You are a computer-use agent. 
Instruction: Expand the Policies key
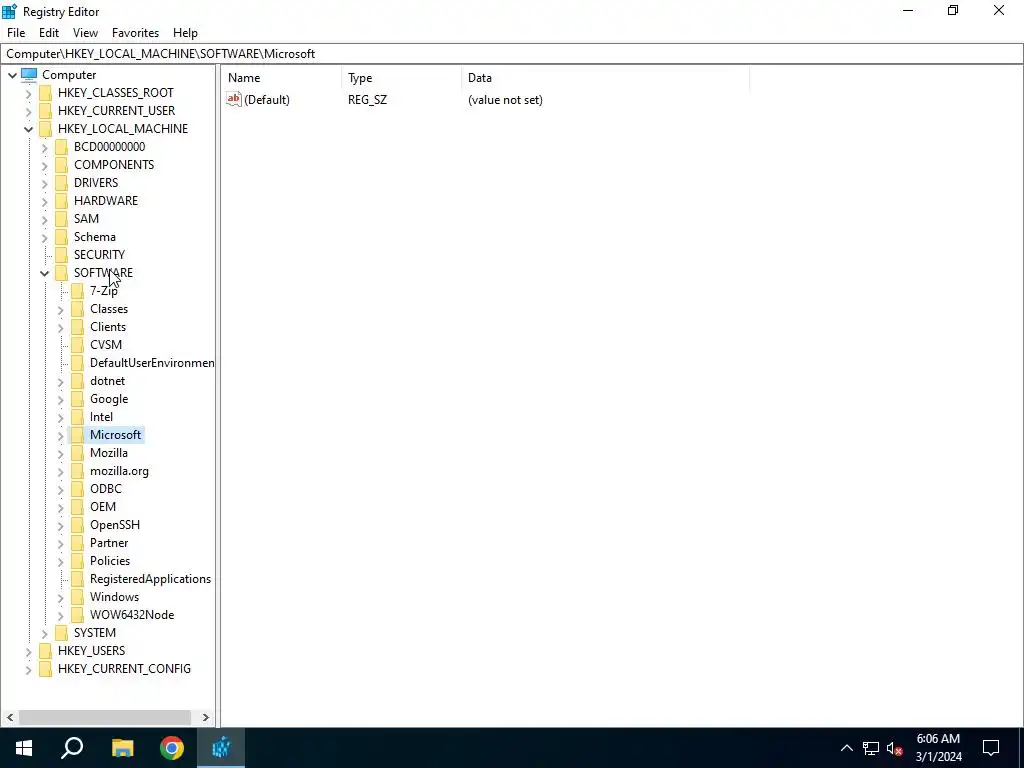coord(60,561)
